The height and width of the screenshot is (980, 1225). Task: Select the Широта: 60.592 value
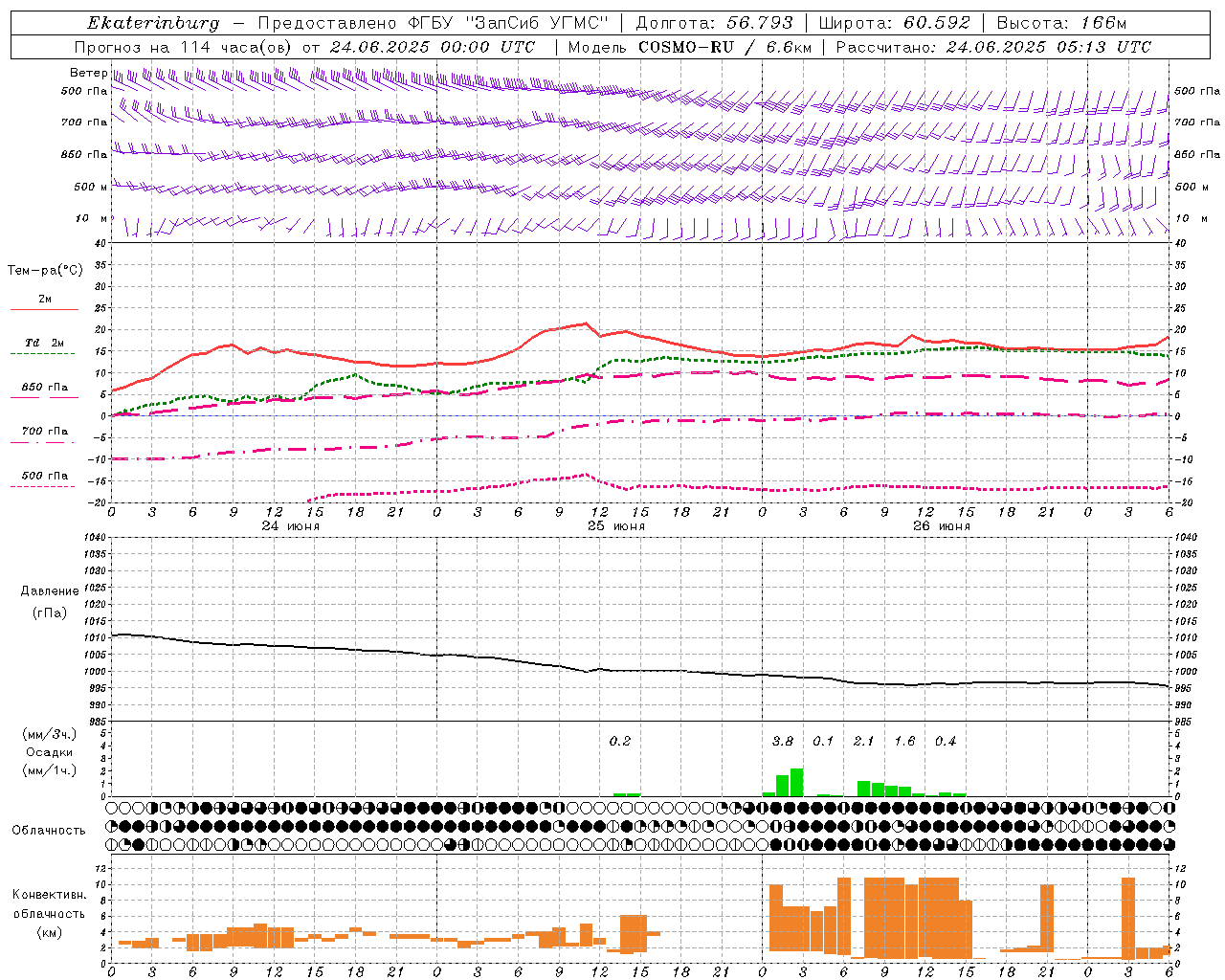(895, 23)
